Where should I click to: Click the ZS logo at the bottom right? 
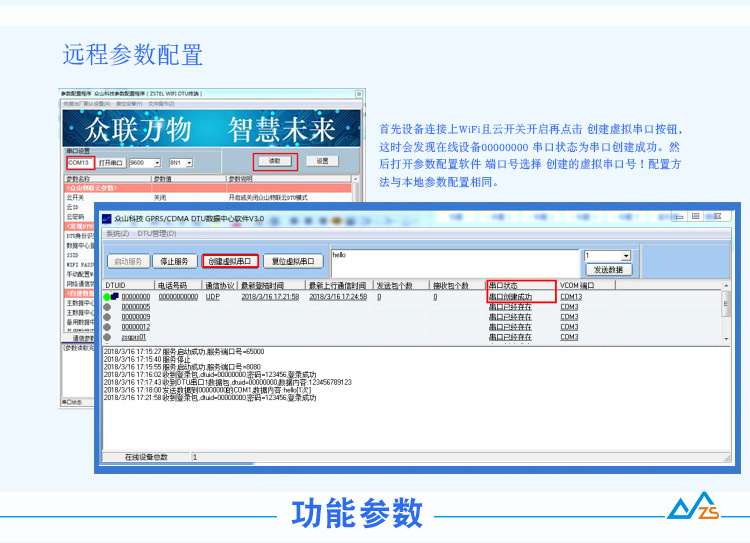point(694,506)
